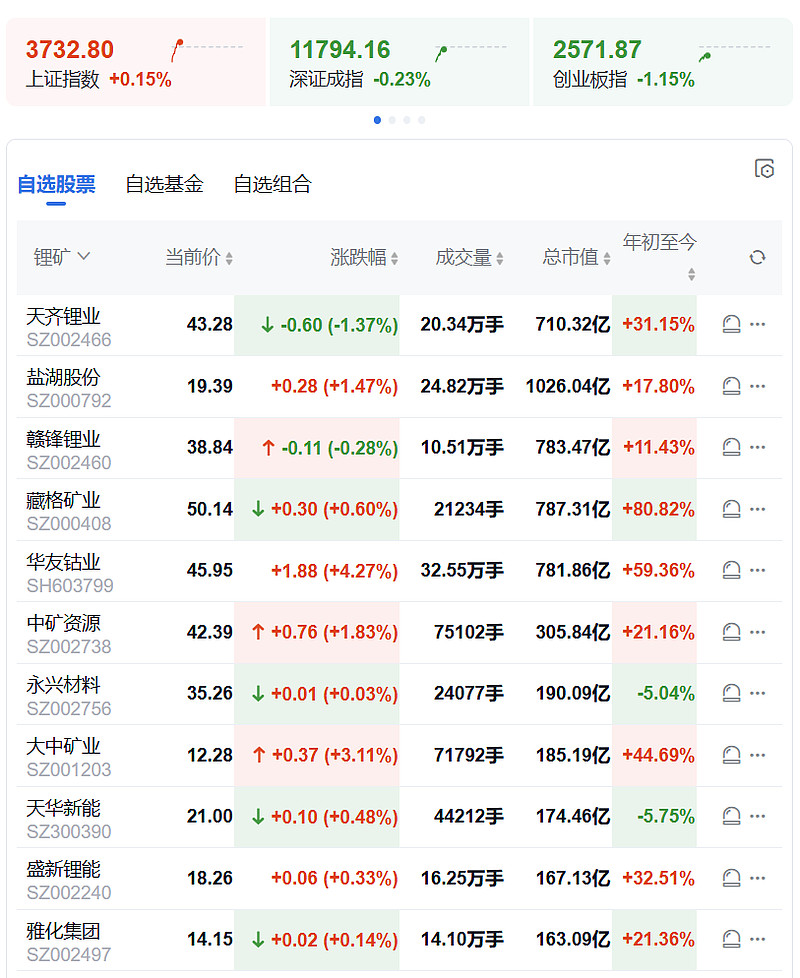Open the more options dots for 盐湖股份
Viewport: 800px width, 978px height.
757,386
